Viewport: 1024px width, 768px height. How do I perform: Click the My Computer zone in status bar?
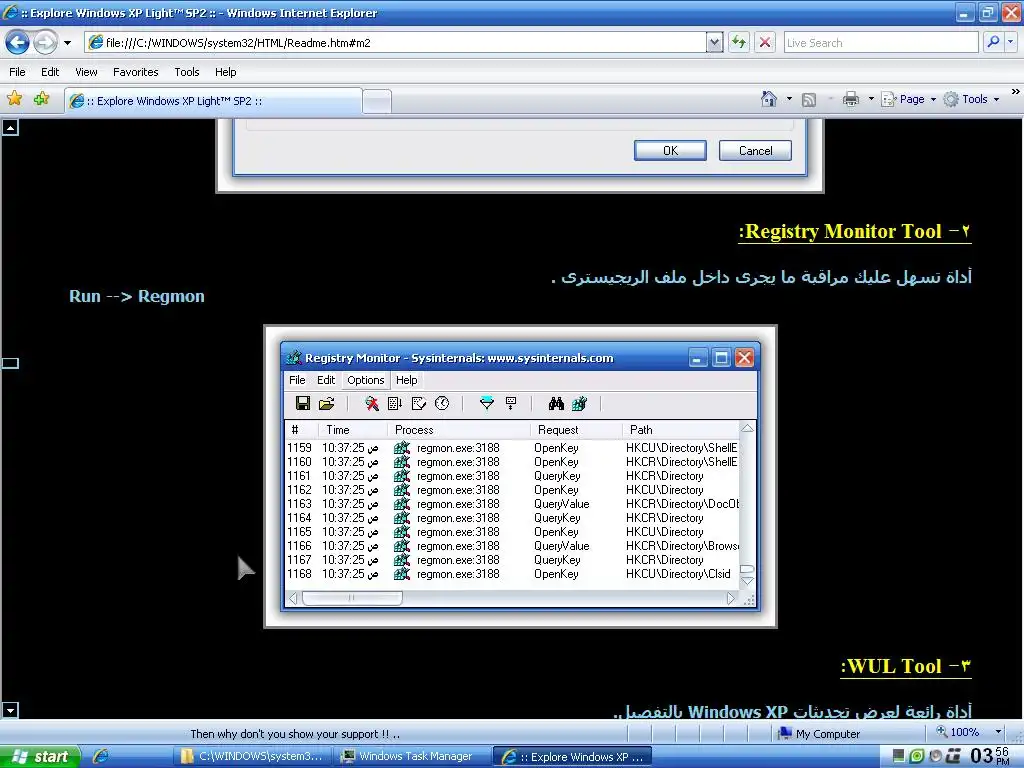pyautogui.click(x=819, y=733)
